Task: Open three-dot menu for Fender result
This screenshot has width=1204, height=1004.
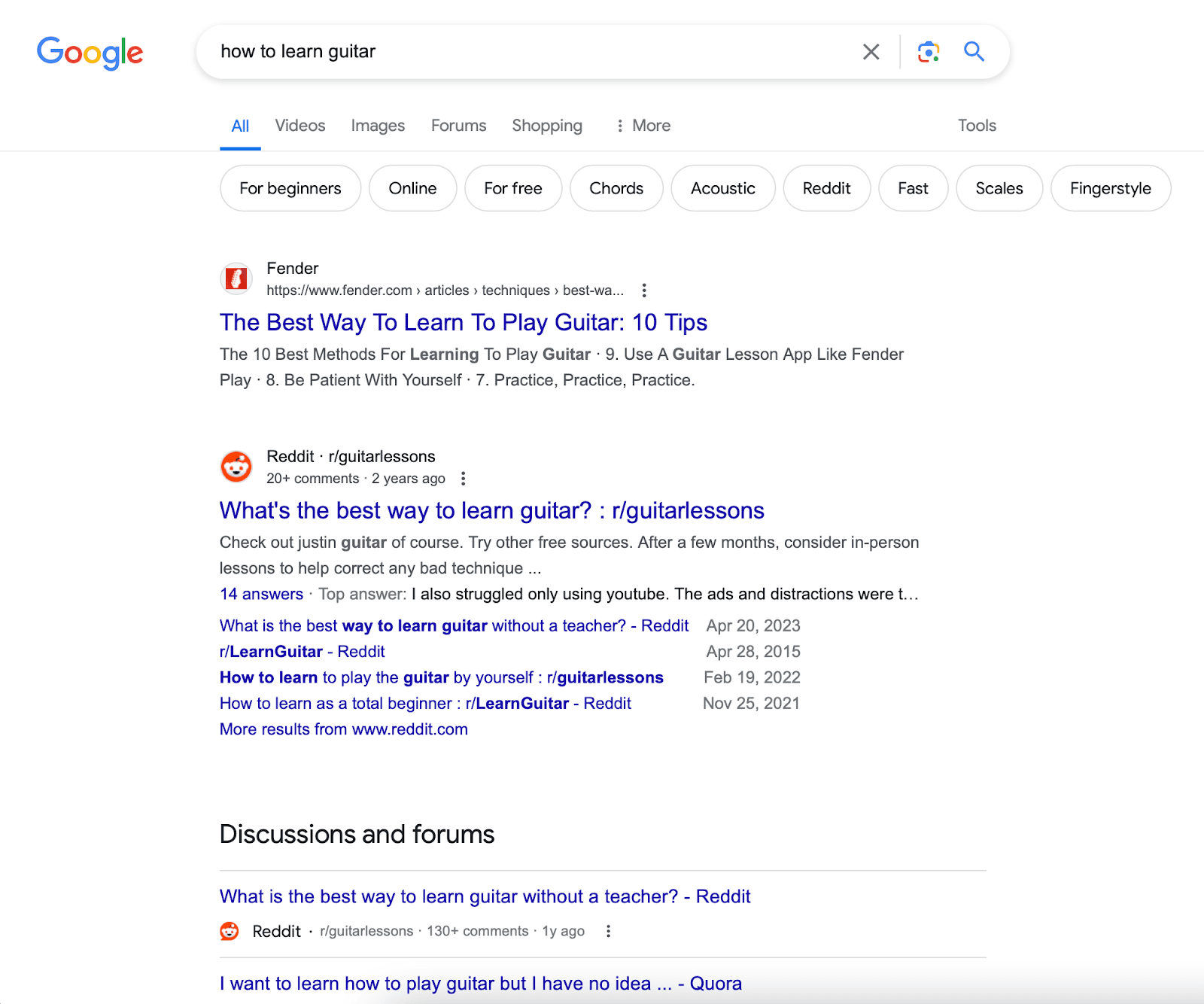Action: click(x=644, y=291)
